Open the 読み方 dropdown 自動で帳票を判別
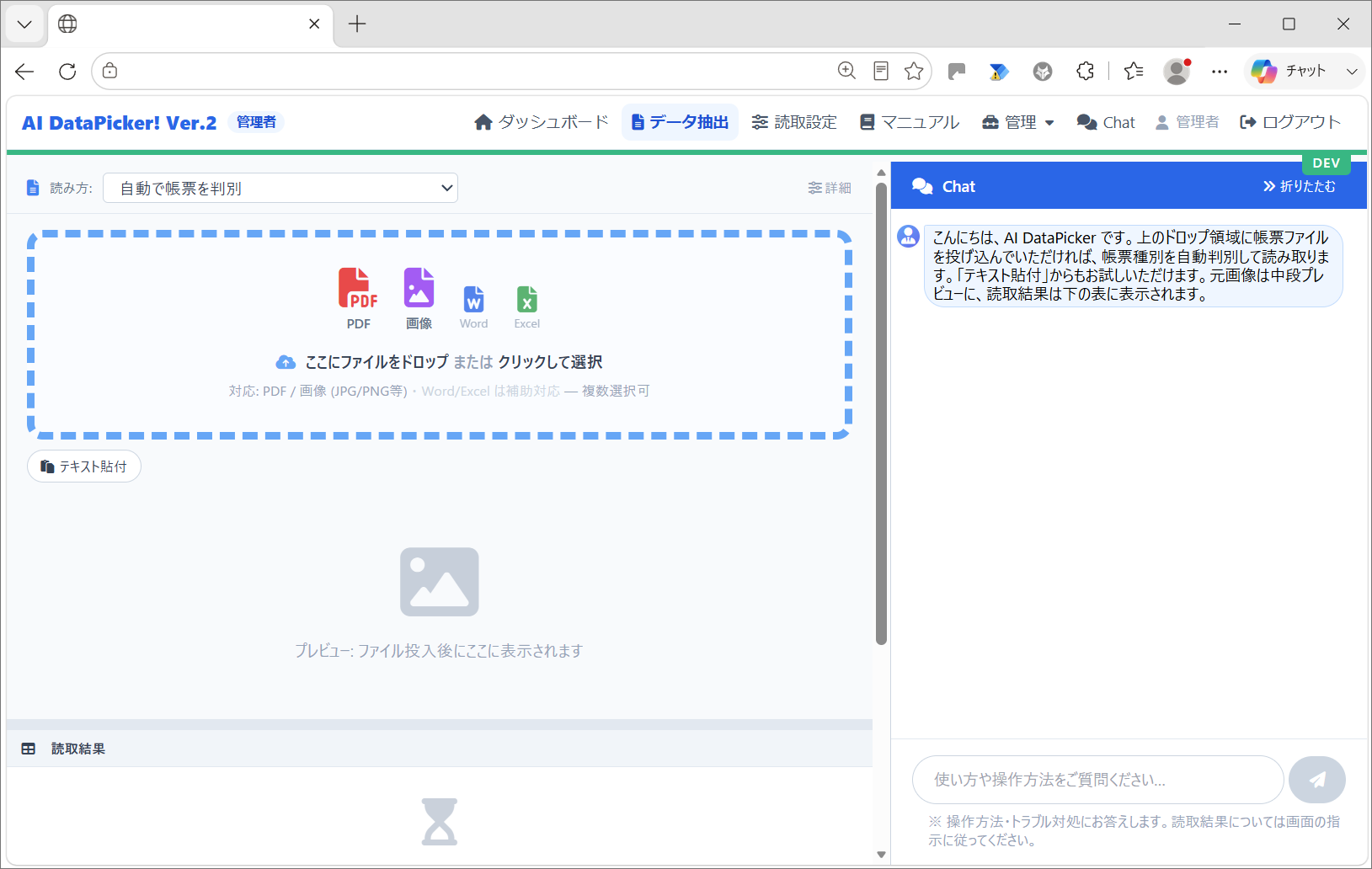This screenshot has width=1372, height=869. click(280, 188)
